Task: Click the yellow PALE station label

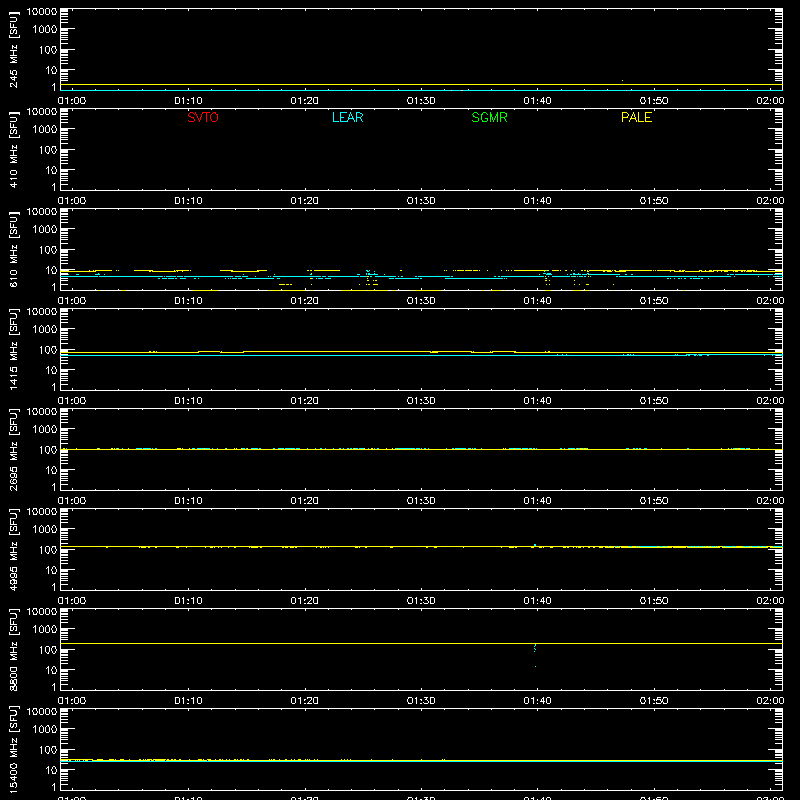Action: (x=636, y=117)
